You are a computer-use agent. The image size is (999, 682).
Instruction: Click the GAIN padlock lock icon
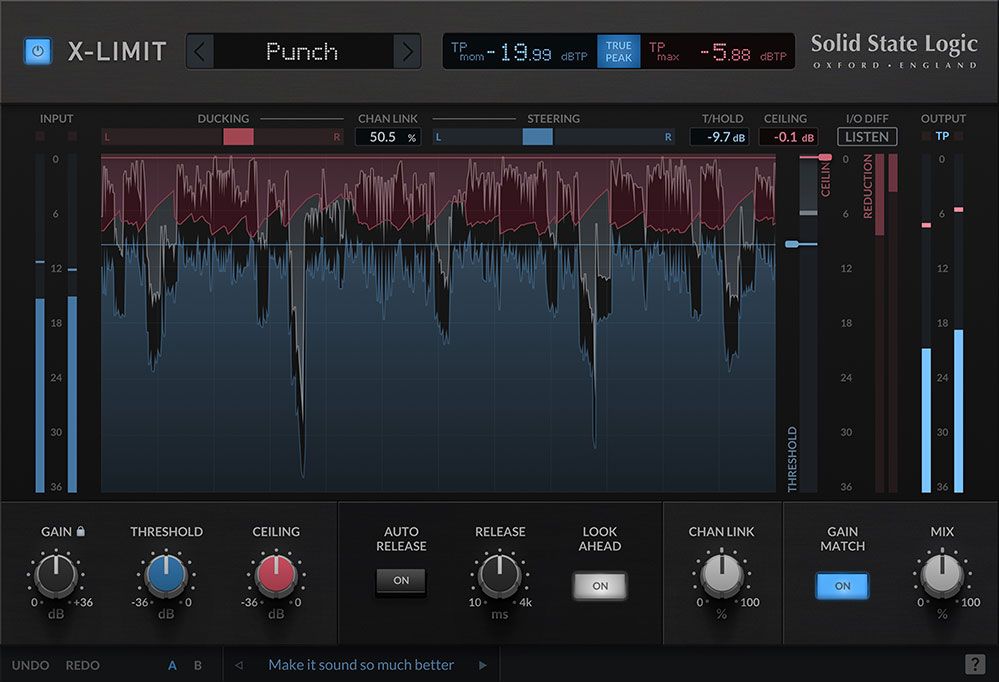[x=81, y=530]
